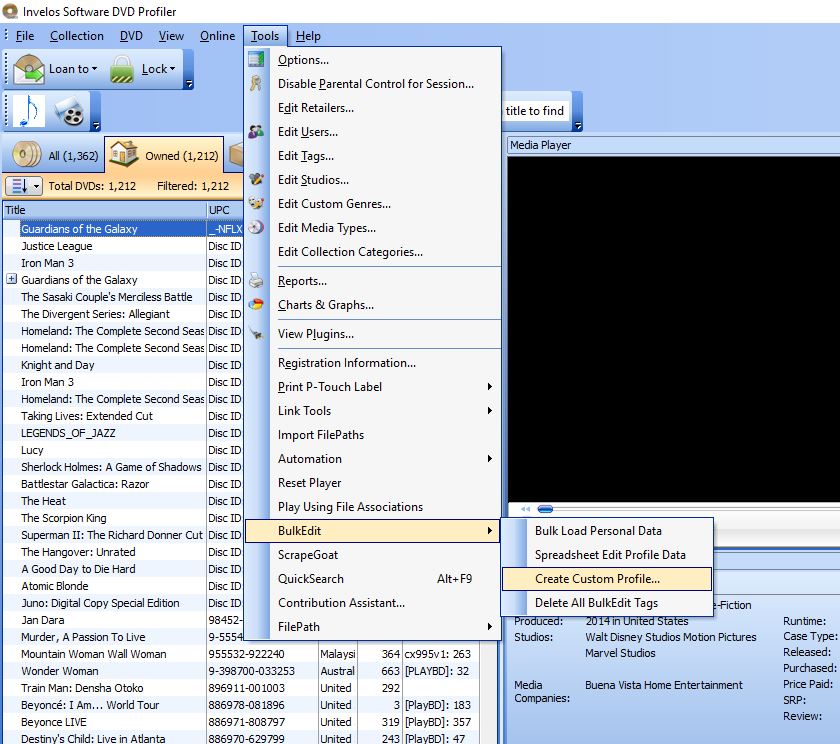Expand the BulkEdit submenu arrow
The height and width of the screenshot is (744, 840).
tap(489, 530)
